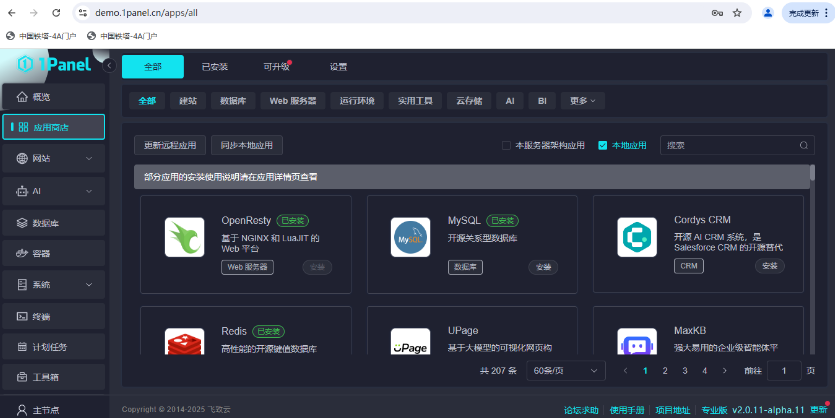
Task: Go to previous page arrow
Action: tap(625, 371)
